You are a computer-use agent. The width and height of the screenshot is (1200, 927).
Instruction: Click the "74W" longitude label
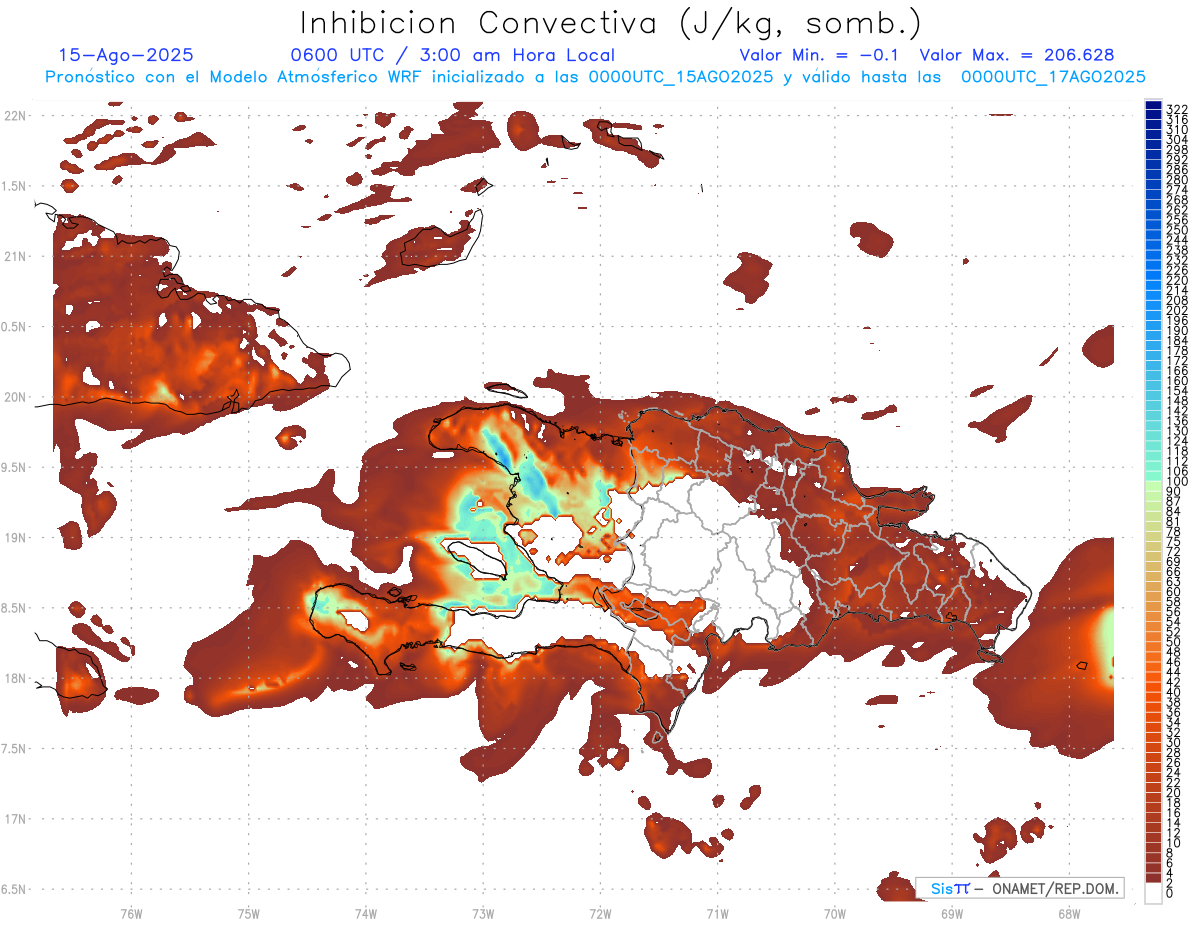click(365, 913)
